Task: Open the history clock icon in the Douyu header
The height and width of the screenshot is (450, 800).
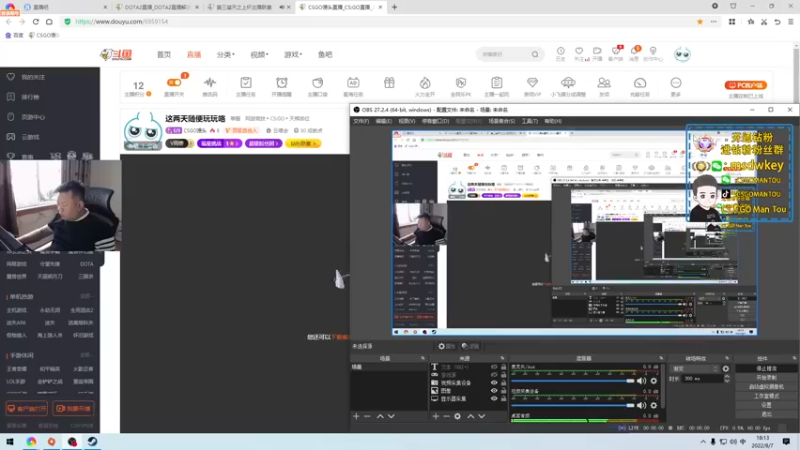Action: 561,51
